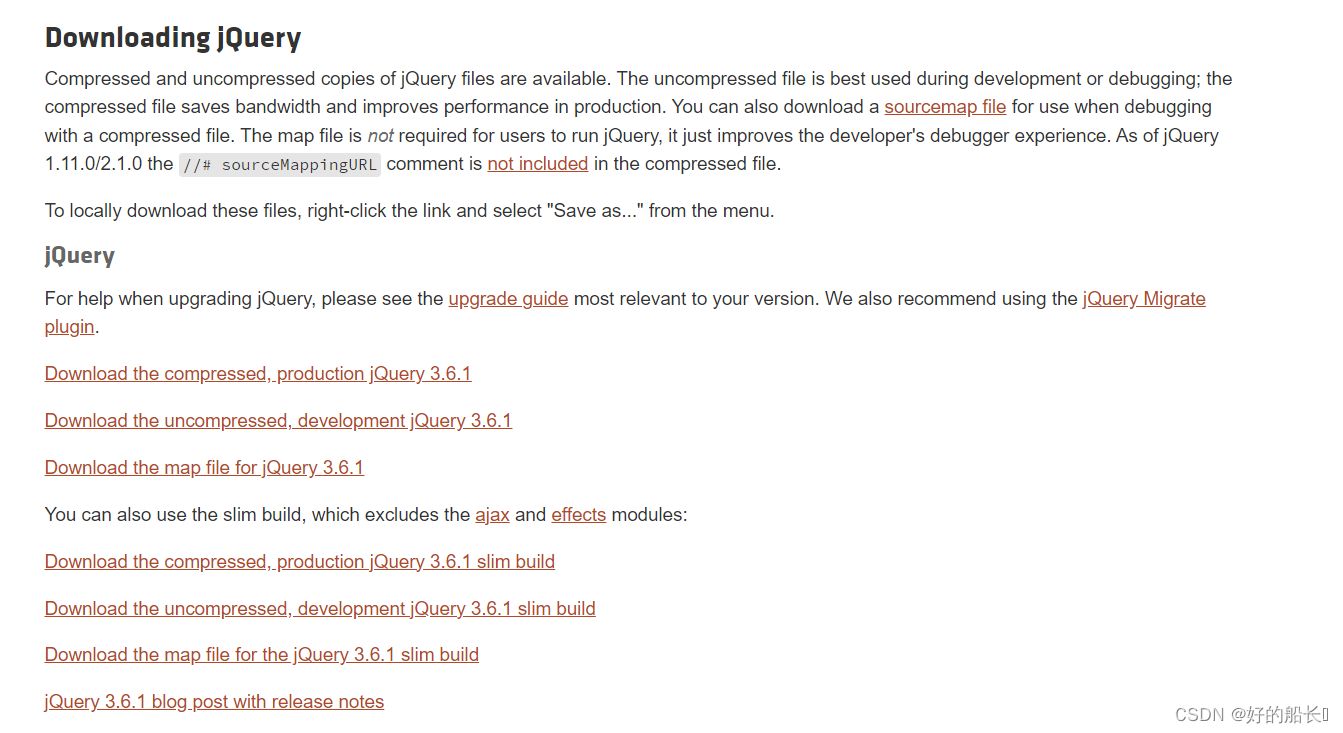Open the ajax module documentation link
The height and width of the screenshot is (733, 1343).
[x=492, y=514]
